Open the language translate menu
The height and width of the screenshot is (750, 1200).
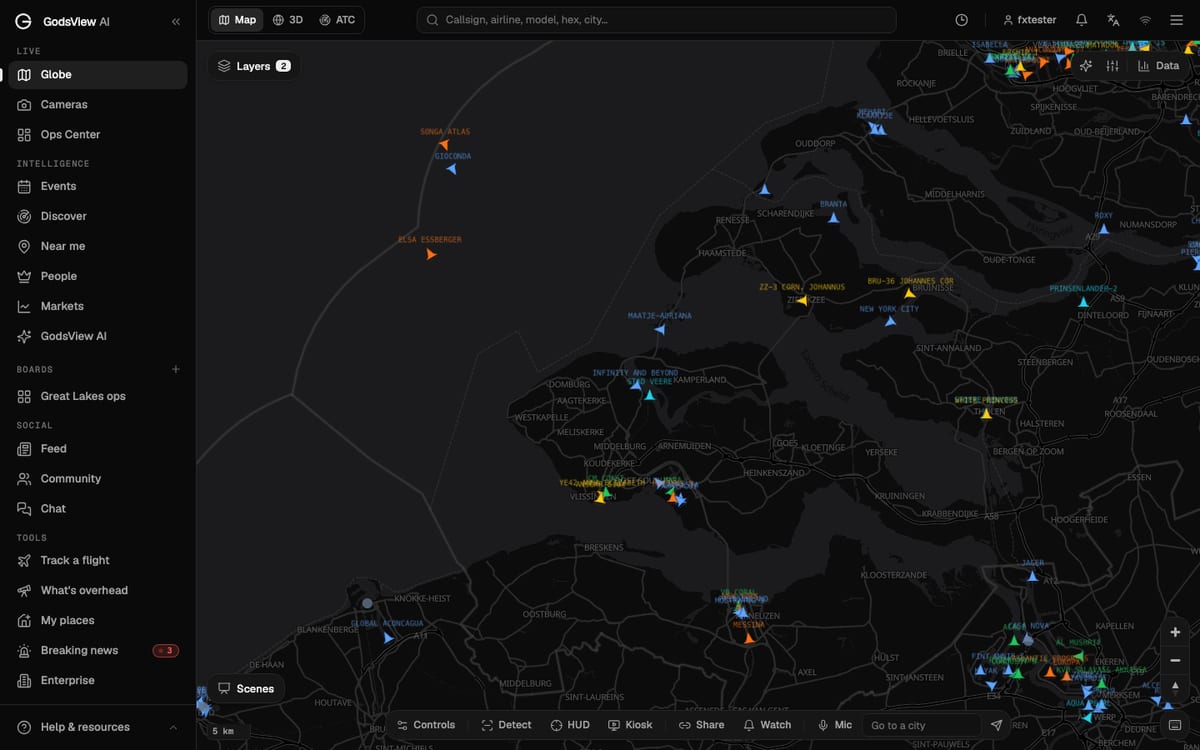pyautogui.click(x=1113, y=20)
